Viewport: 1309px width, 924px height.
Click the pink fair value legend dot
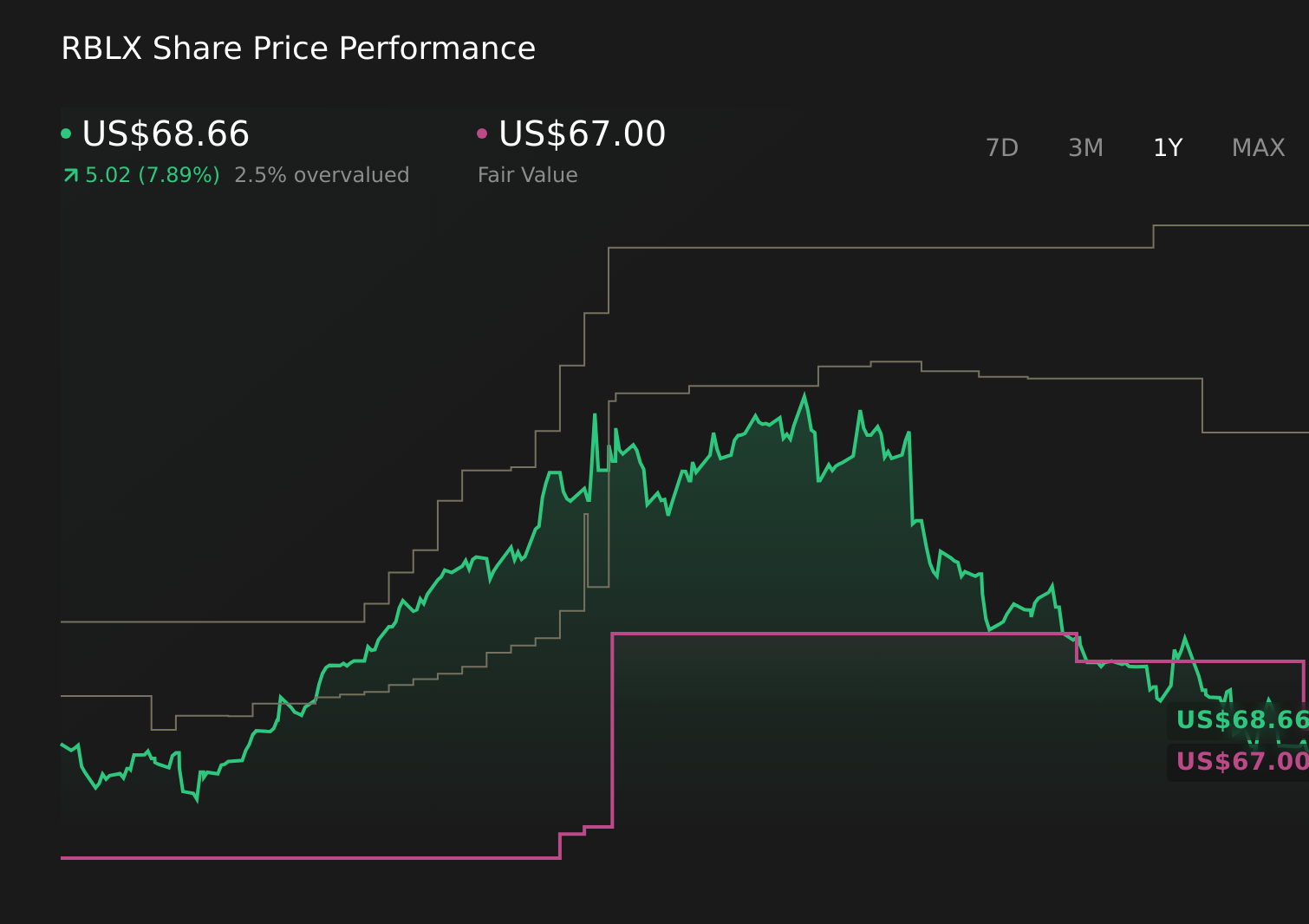(x=483, y=133)
